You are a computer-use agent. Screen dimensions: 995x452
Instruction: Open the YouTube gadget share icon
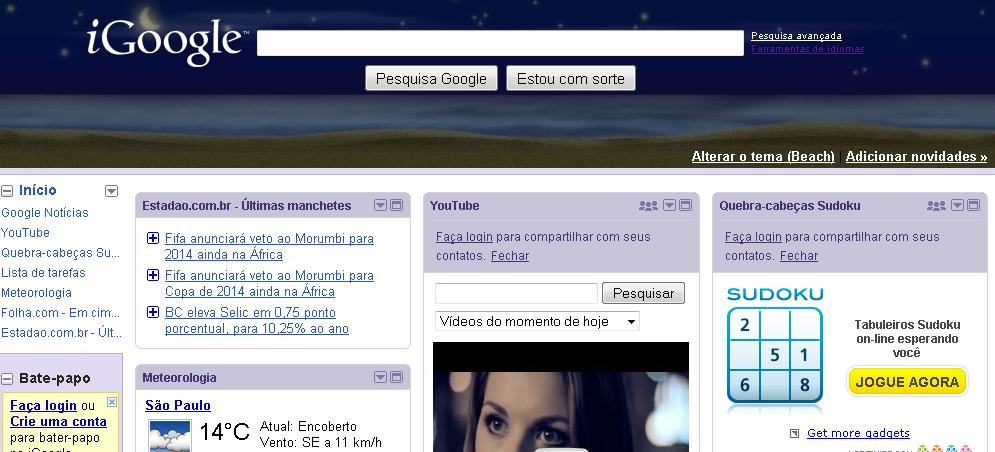[648, 206]
